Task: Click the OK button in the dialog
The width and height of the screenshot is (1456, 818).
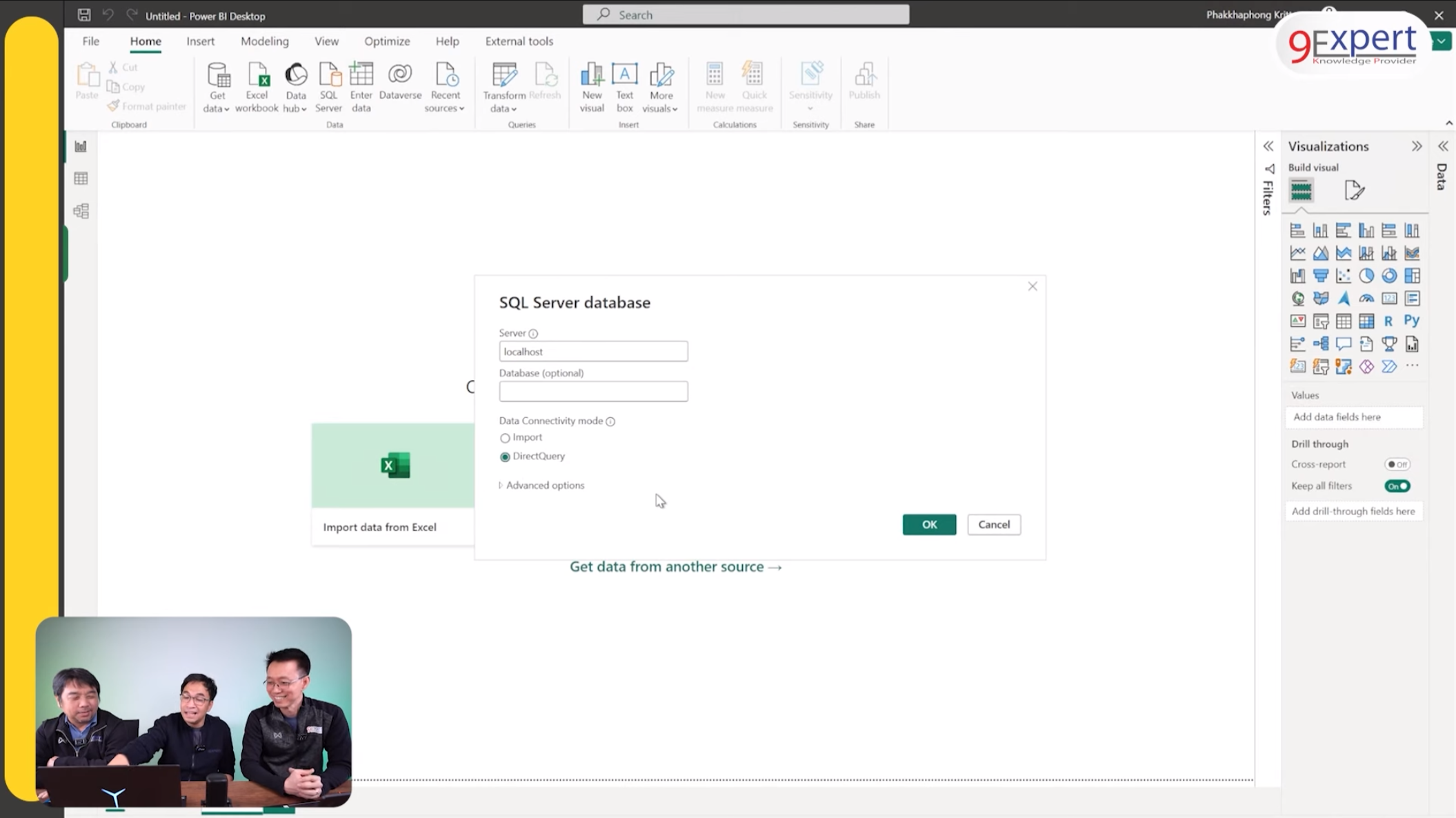Action: [x=928, y=524]
